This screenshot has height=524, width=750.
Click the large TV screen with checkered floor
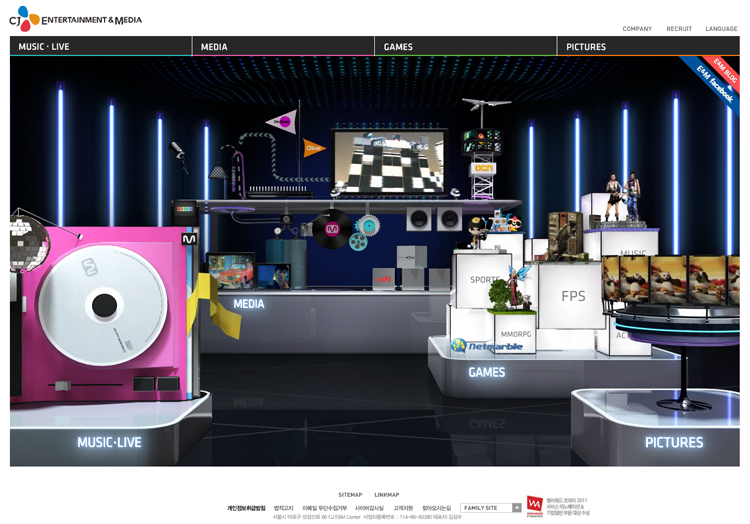pyautogui.click(x=389, y=161)
